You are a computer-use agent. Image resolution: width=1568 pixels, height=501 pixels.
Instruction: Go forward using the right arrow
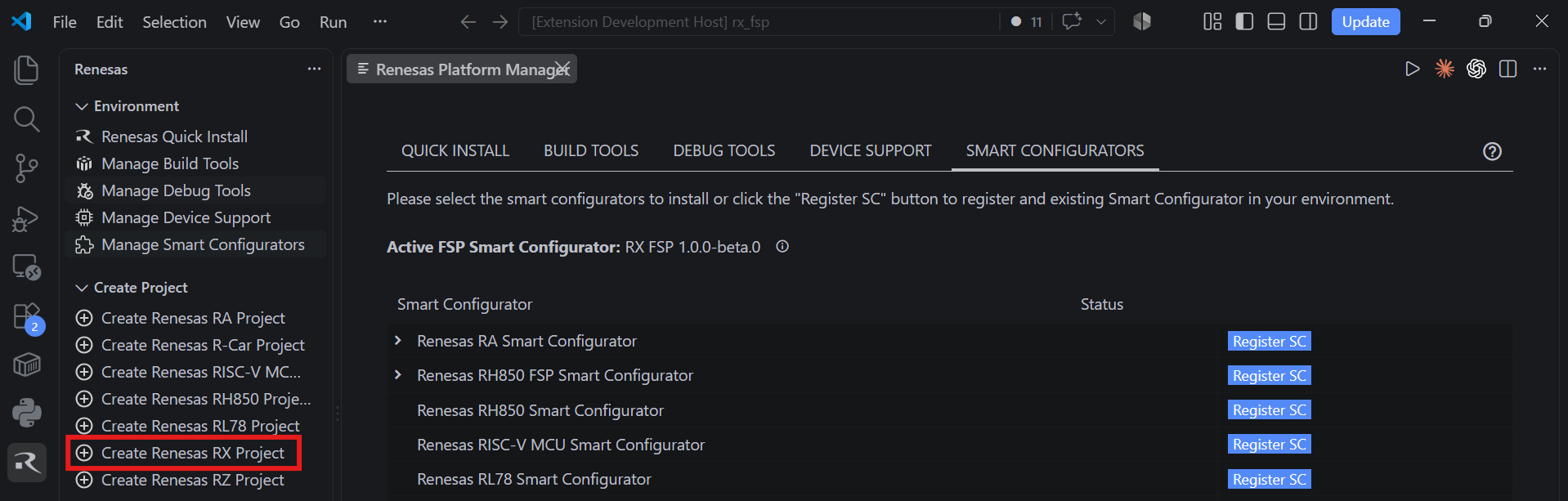click(500, 22)
